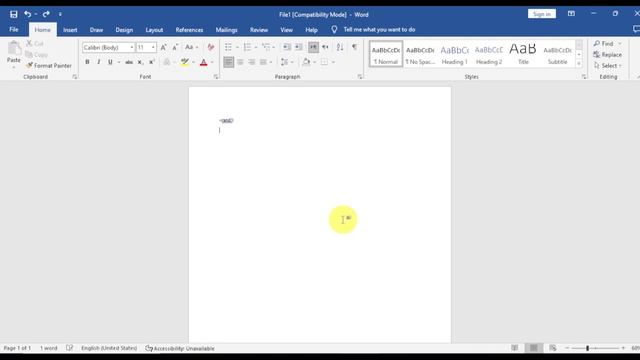
Task: Center align the text
Action: click(x=240, y=62)
